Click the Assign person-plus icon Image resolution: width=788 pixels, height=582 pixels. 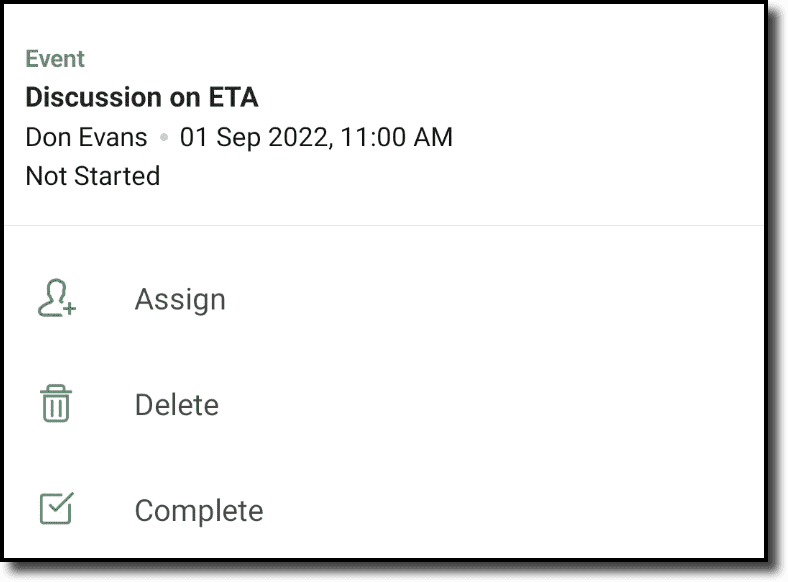coord(56,299)
